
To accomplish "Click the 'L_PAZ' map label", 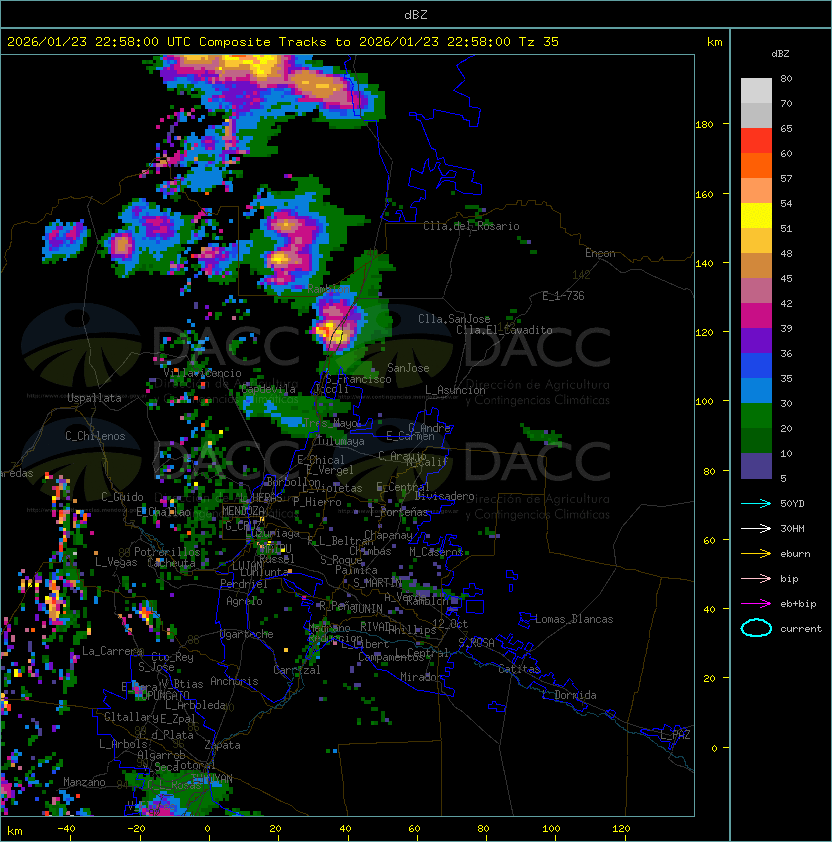I will point(675,735).
